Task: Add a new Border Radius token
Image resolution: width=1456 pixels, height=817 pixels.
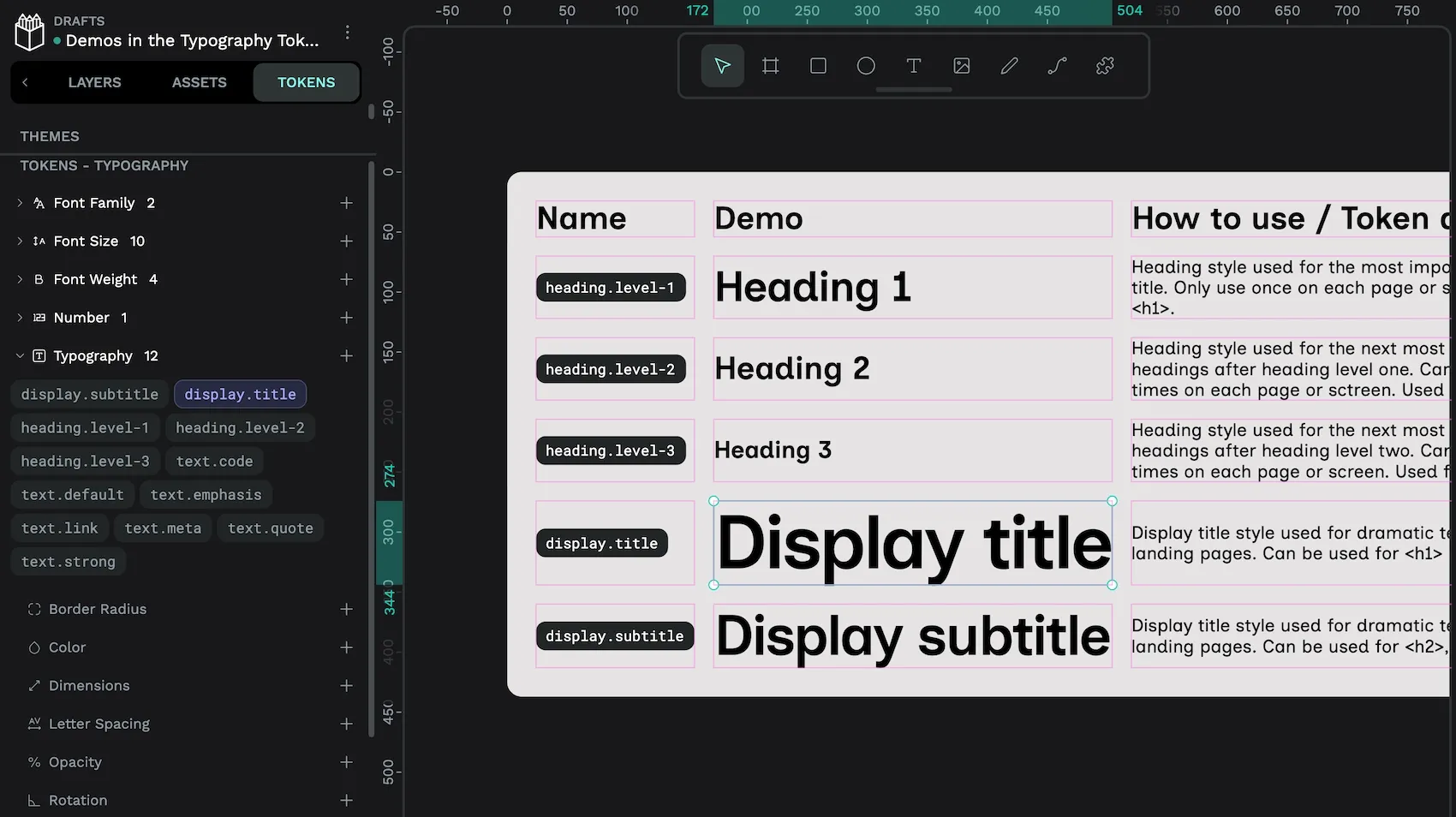Action: coord(346,609)
